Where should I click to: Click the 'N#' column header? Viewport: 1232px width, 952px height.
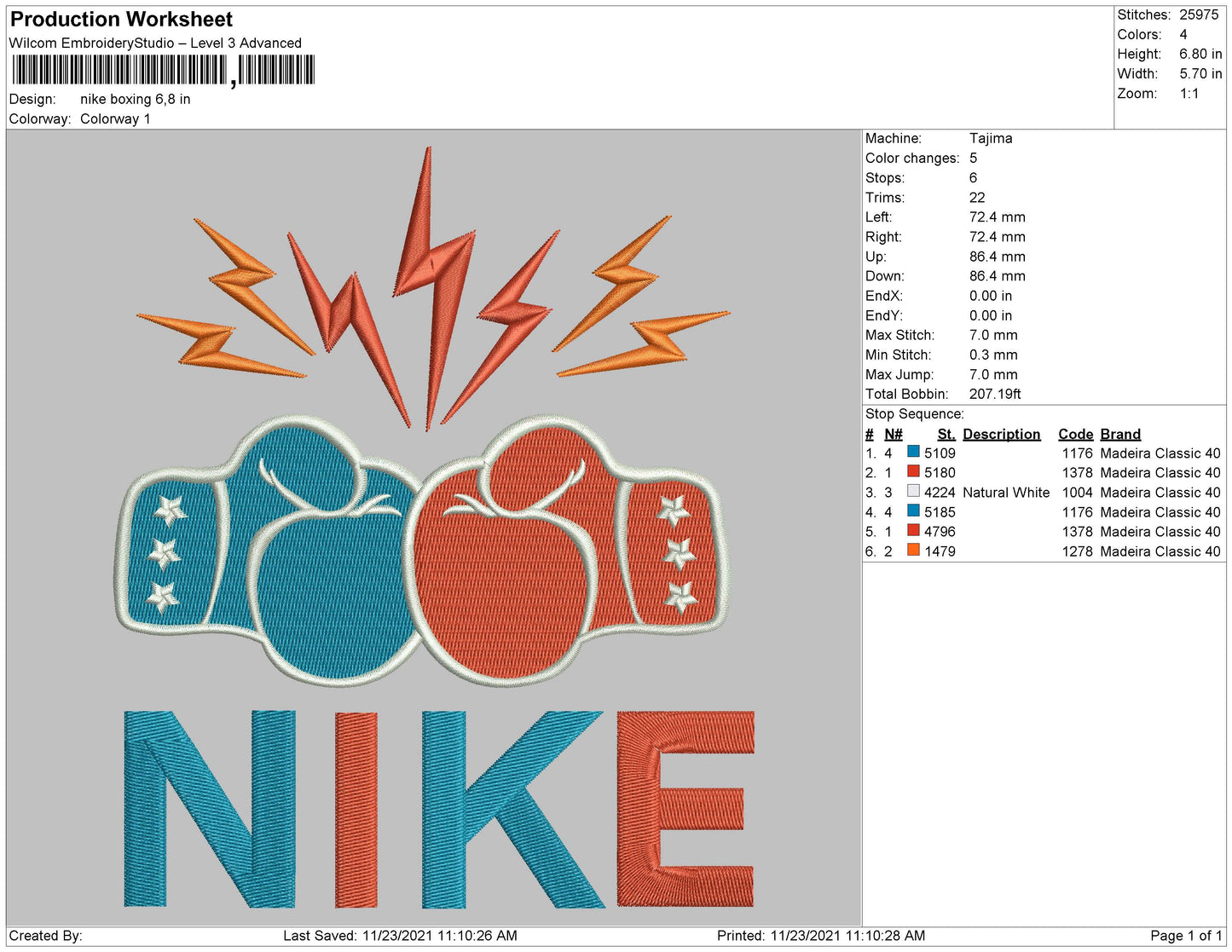tap(893, 435)
